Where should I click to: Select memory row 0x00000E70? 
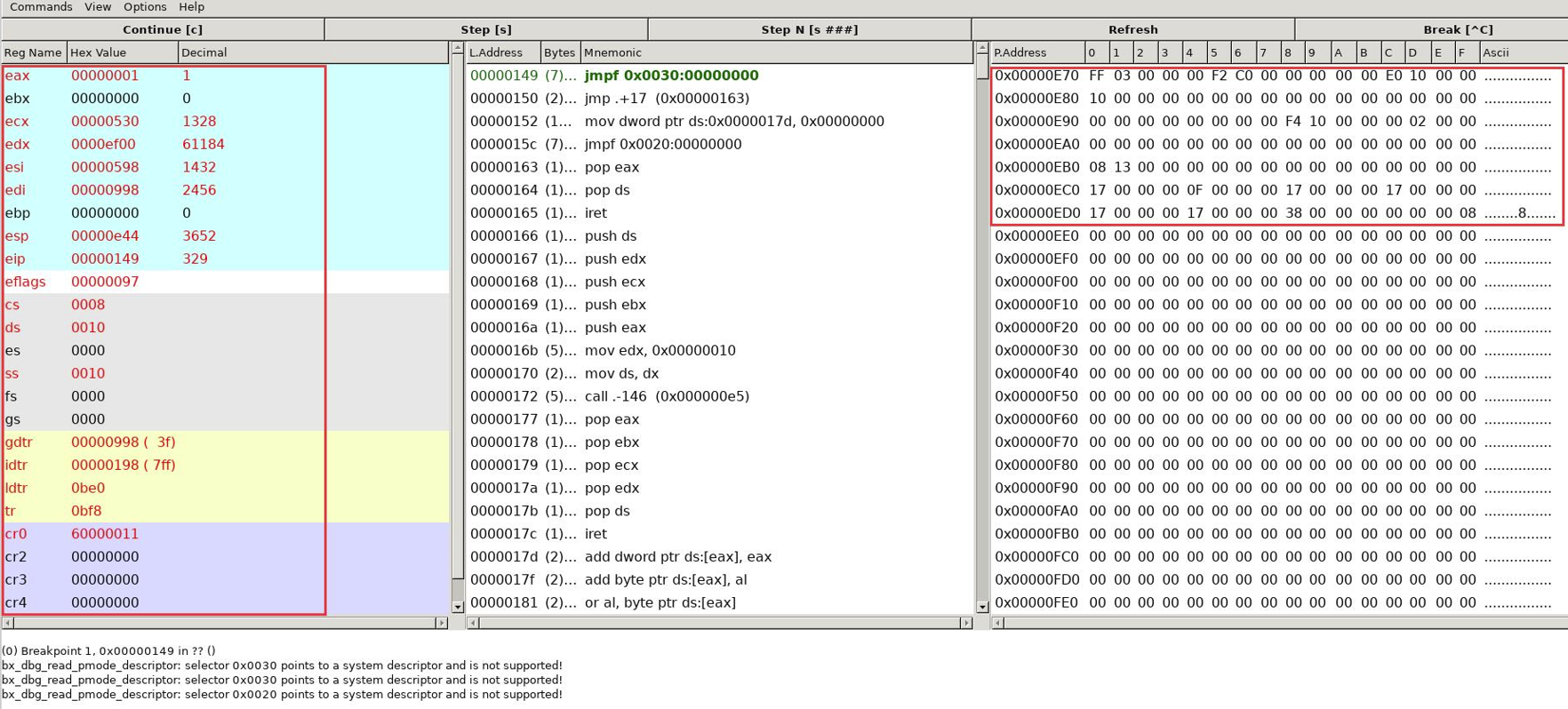pos(1279,76)
